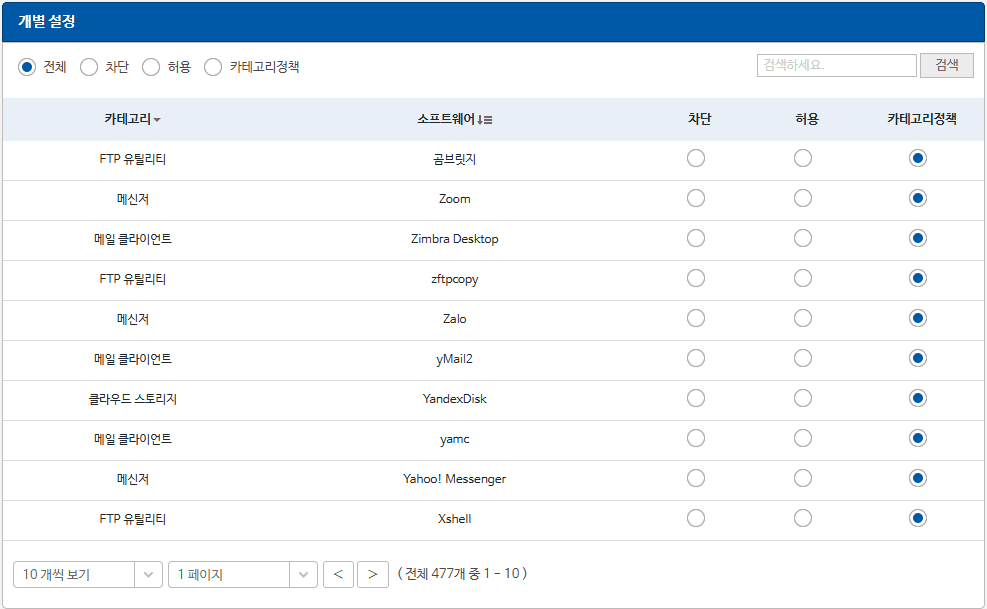Click the 클라우드 스토리지 category cell

click(x=133, y=399)
